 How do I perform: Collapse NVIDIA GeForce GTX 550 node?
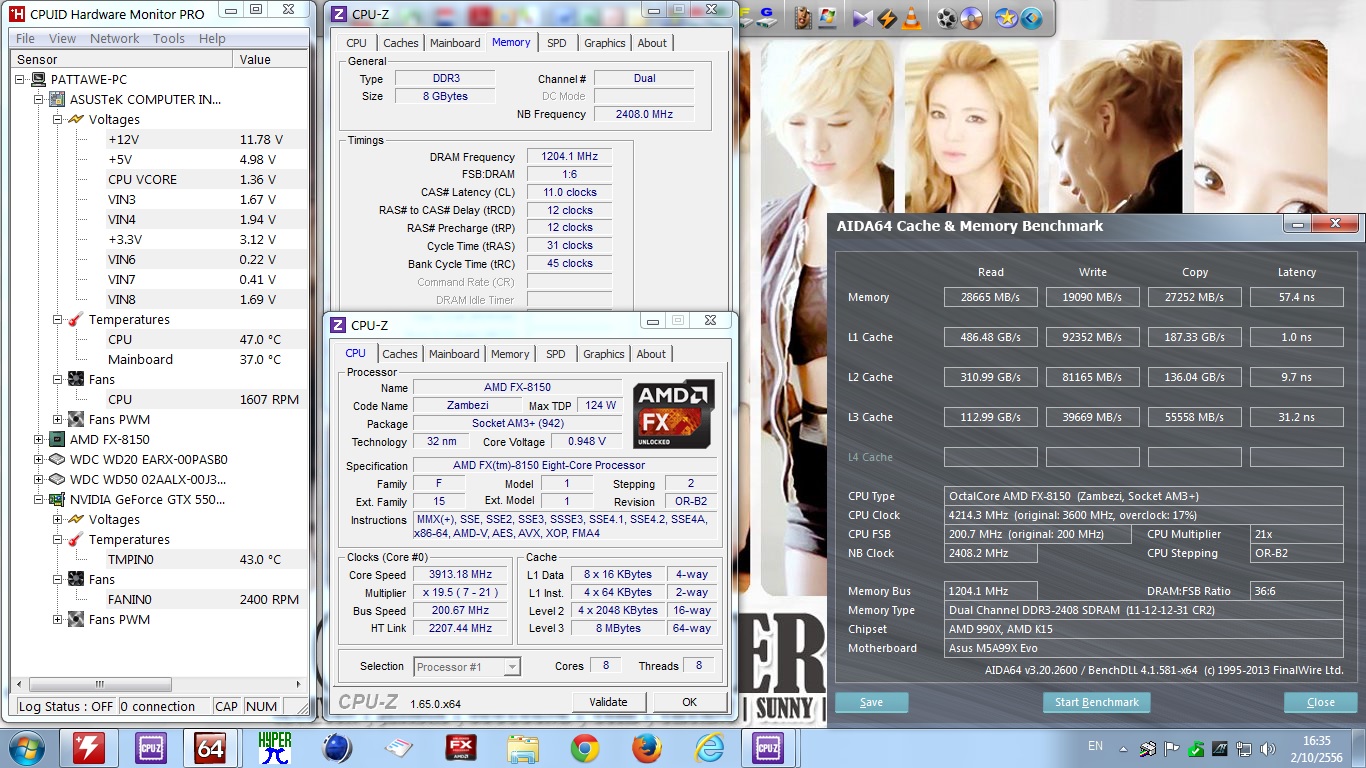pos(39,499)
